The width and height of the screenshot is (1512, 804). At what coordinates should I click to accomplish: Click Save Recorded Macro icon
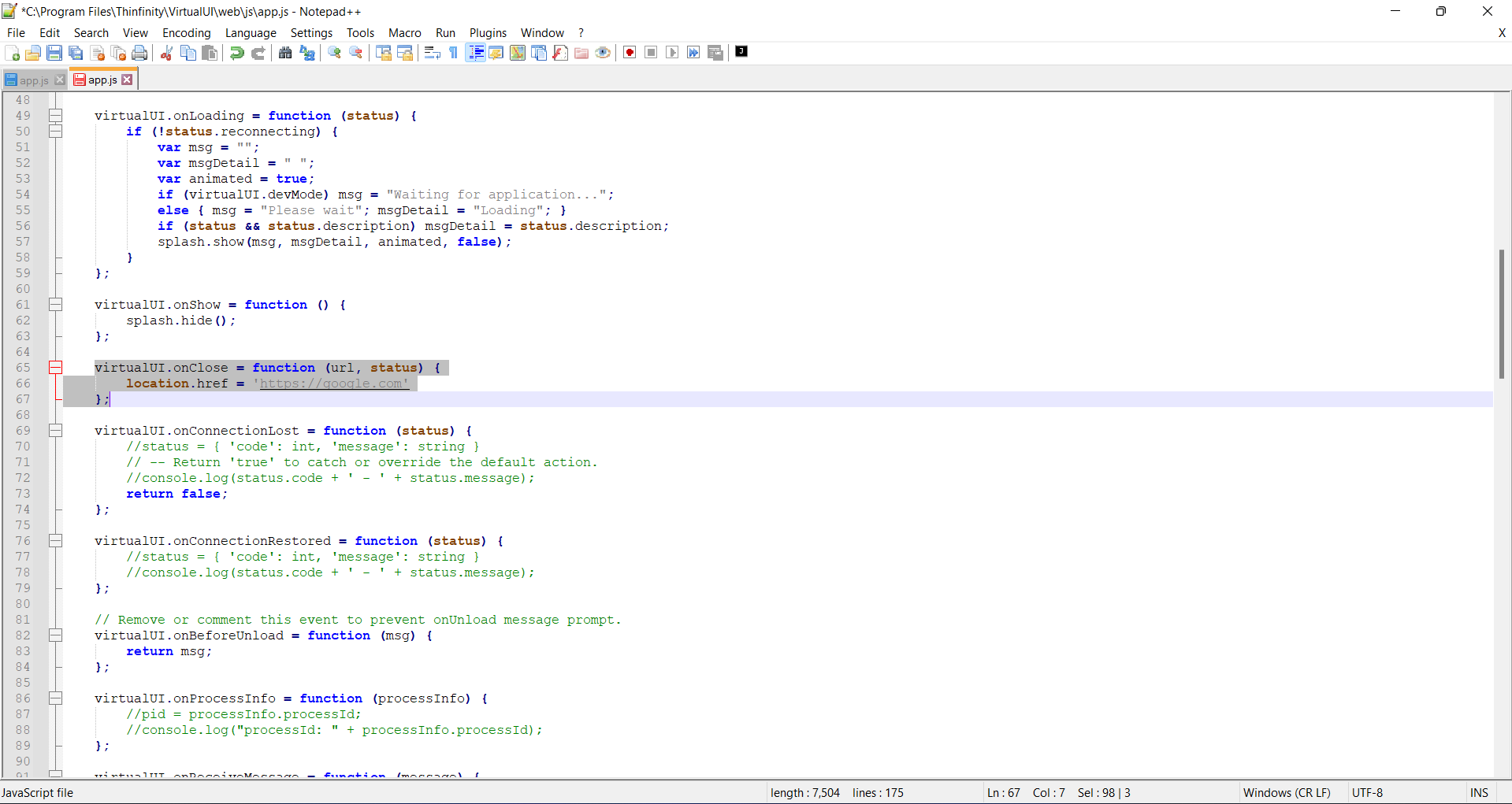pyautogui.click(x=715, y=53)
